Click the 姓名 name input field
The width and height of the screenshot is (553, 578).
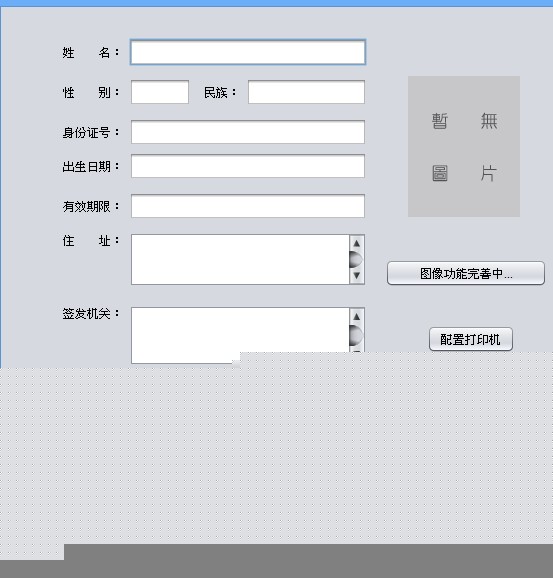(x=248, y=52)
